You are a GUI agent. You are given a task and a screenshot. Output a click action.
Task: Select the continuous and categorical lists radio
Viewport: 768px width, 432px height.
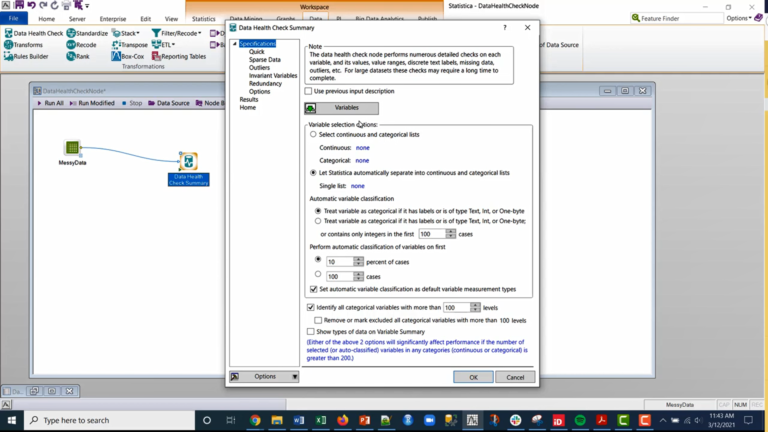tap(313, 134)
